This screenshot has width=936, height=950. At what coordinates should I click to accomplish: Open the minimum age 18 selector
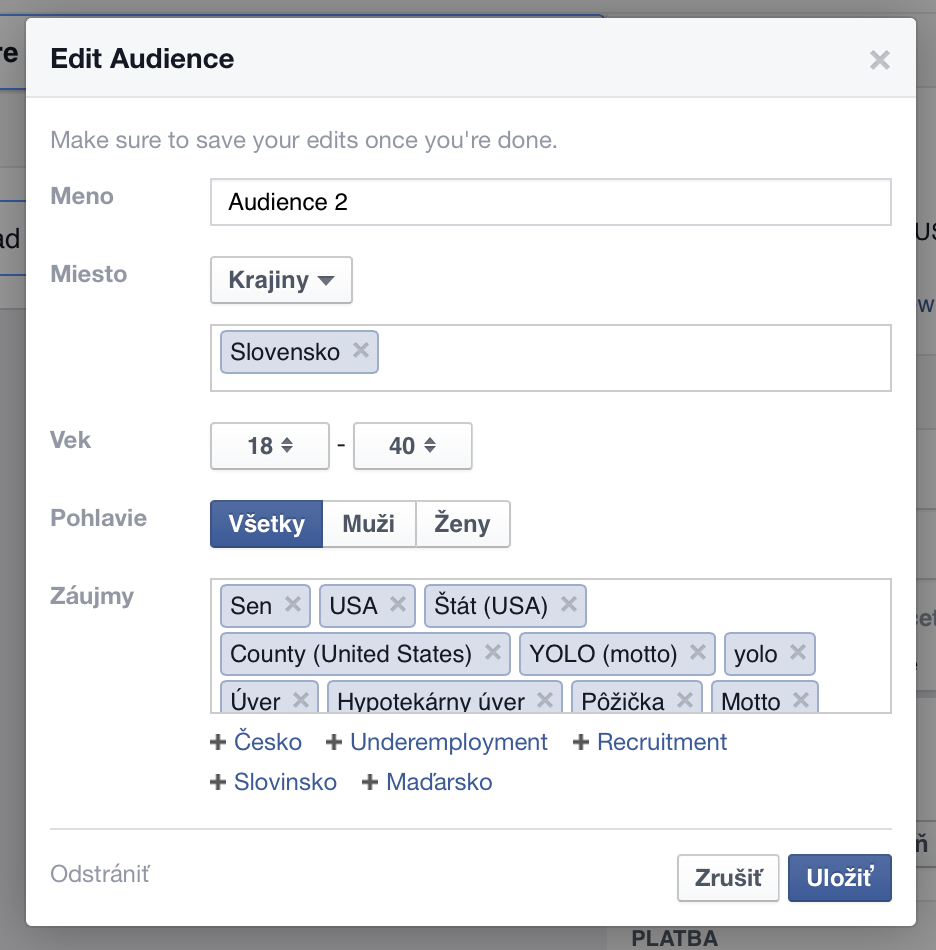click(269, 446)
